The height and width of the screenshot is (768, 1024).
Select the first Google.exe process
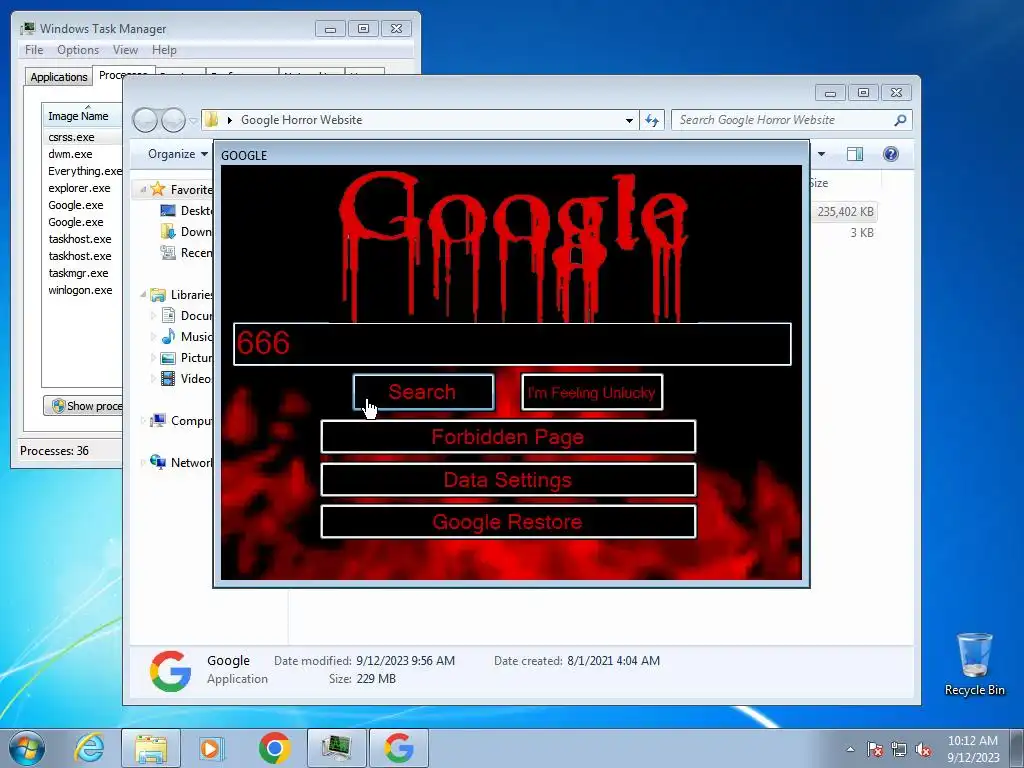pyautogui.click(x=76, y=205)
